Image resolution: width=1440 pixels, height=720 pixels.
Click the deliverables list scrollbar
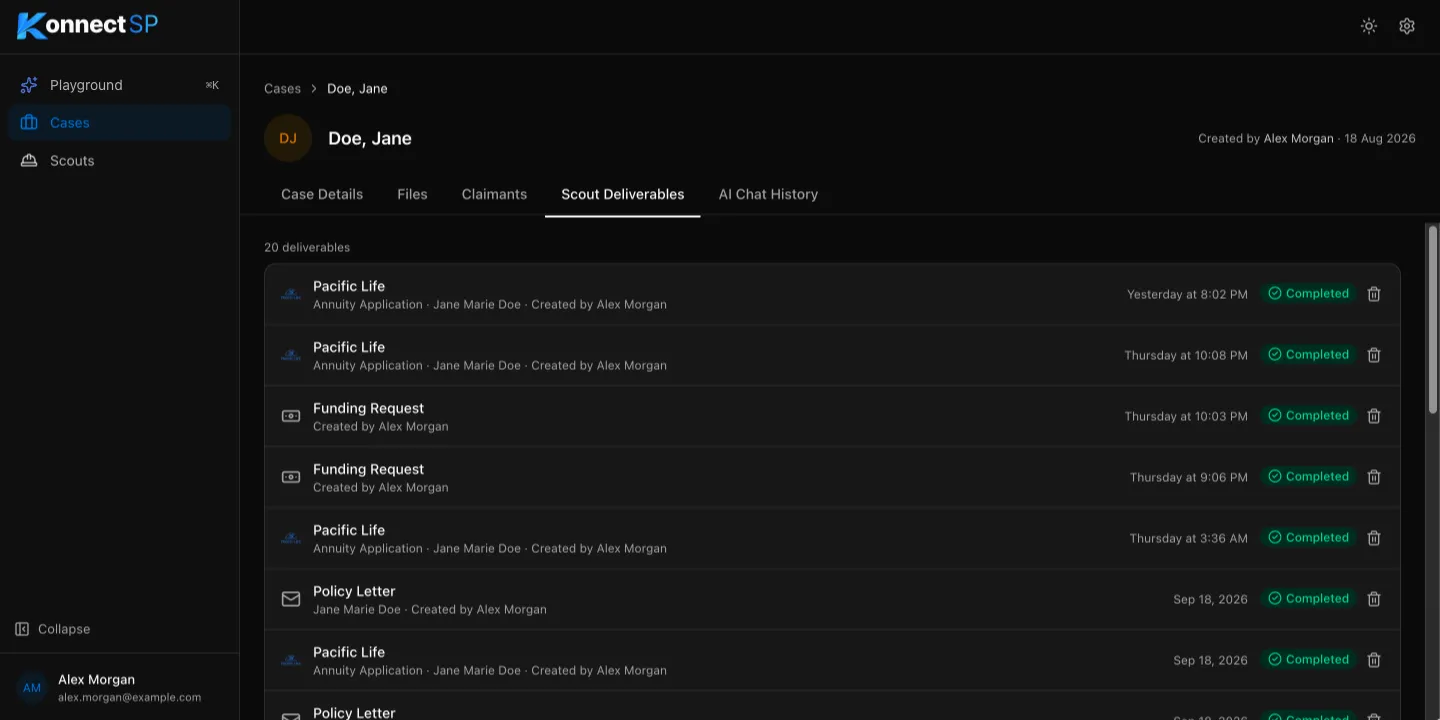[x=1433, y=320]
